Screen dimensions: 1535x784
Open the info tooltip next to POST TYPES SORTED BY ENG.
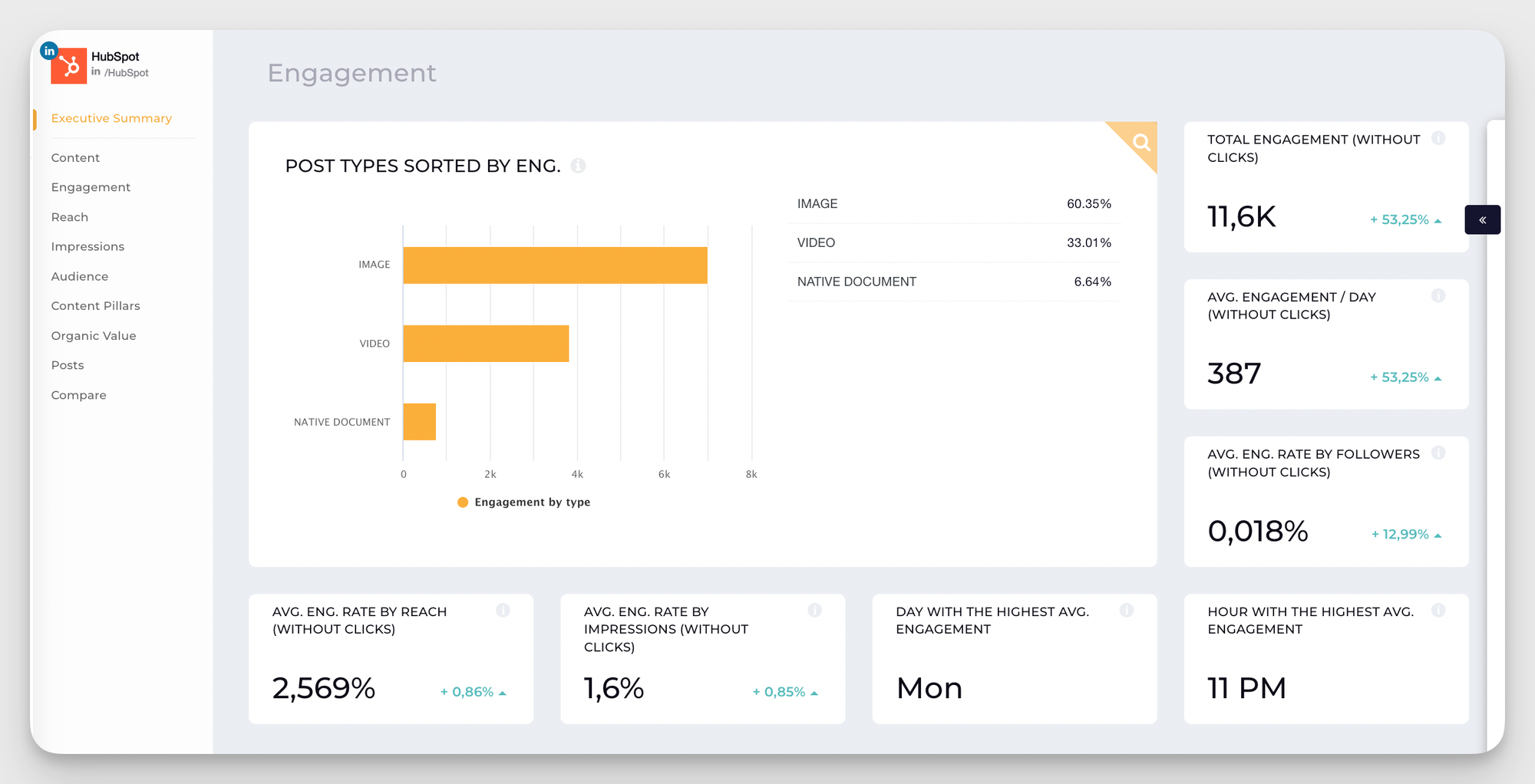coord(579,166)
